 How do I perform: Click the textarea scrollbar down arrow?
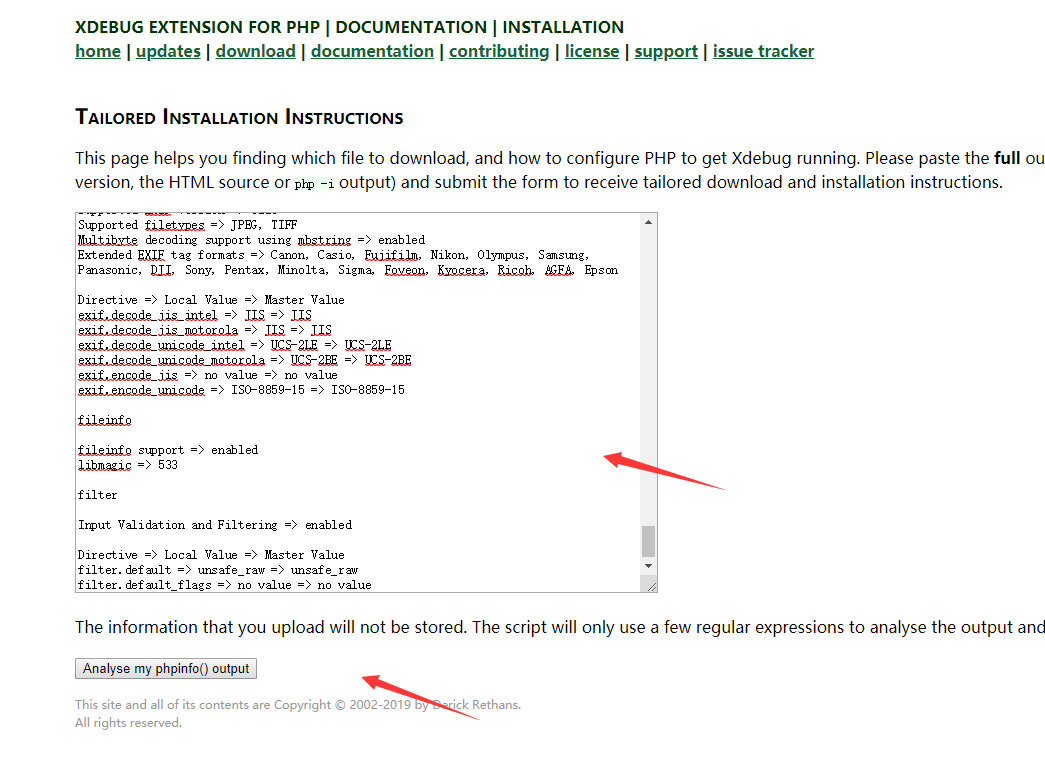click(648, 566)
